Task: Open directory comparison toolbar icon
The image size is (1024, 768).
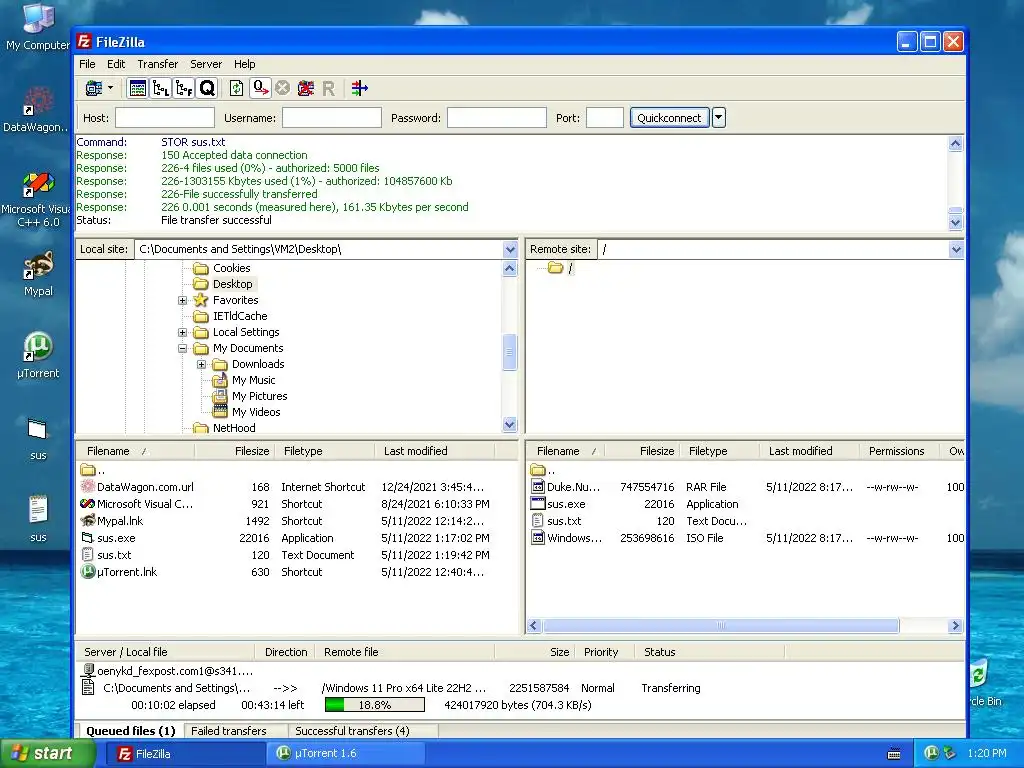Action: click(359, 88)
